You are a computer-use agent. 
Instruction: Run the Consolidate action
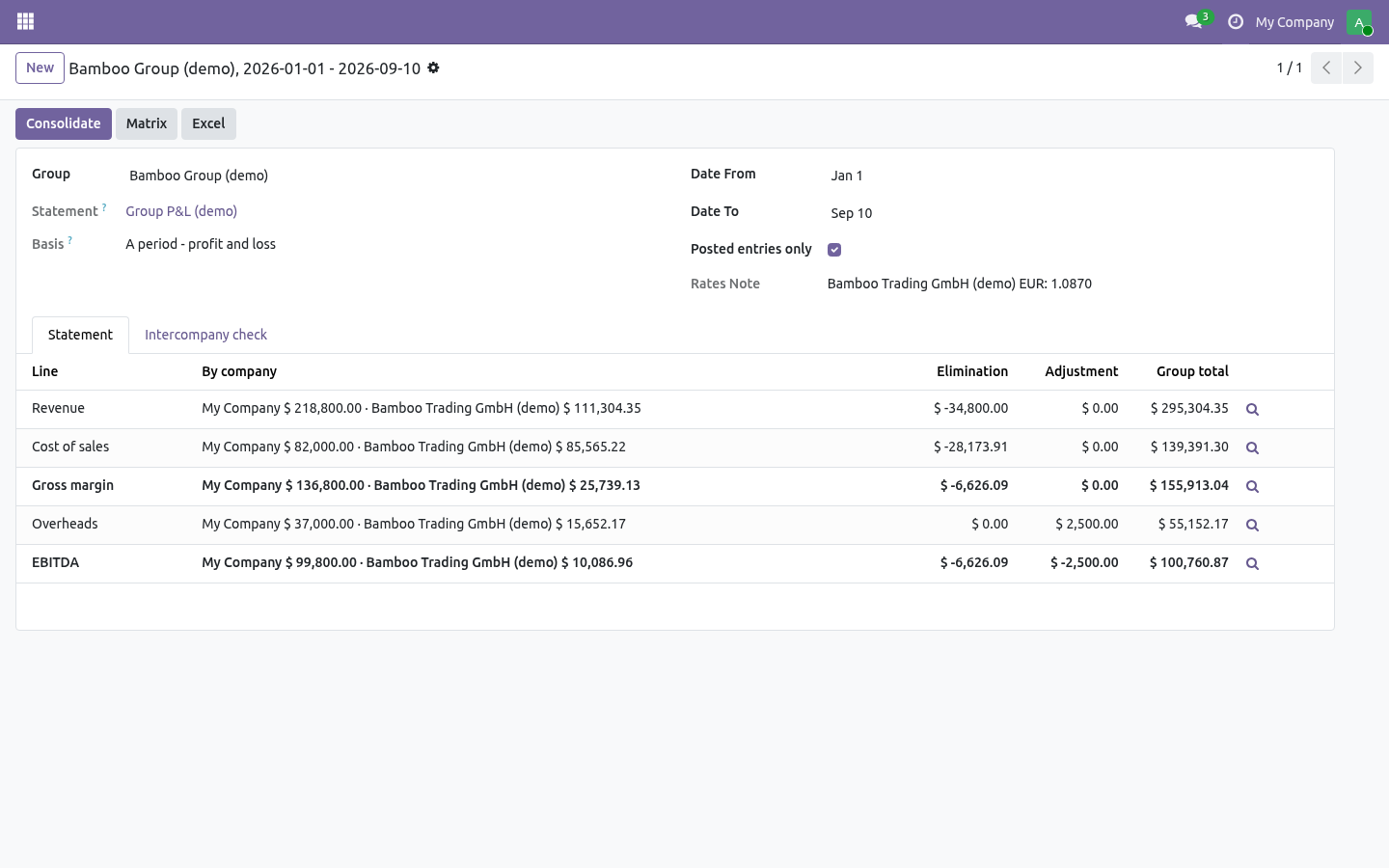tap(64, 123)
